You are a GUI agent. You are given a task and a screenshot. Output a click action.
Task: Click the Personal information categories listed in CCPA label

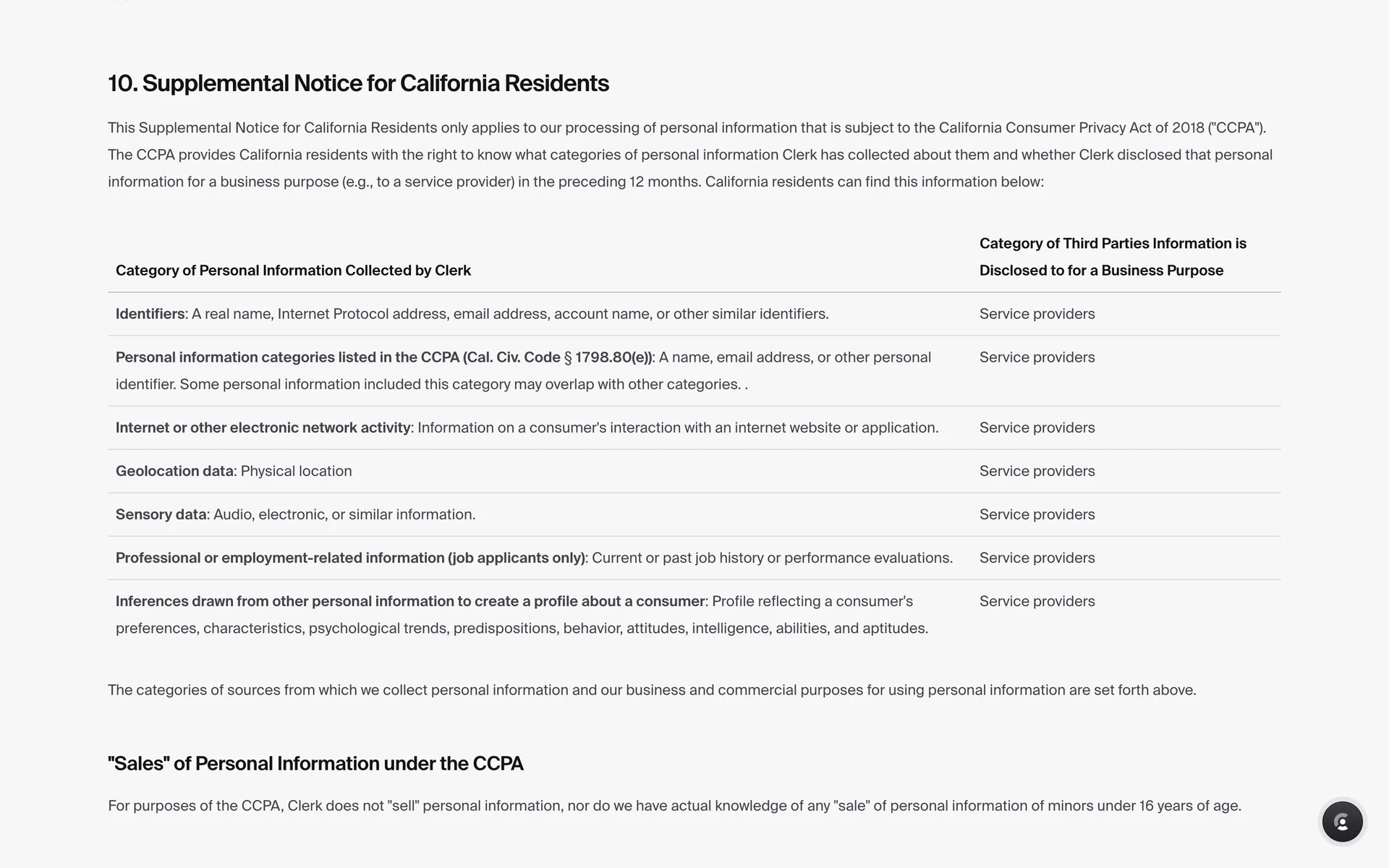tap(383, 357)
